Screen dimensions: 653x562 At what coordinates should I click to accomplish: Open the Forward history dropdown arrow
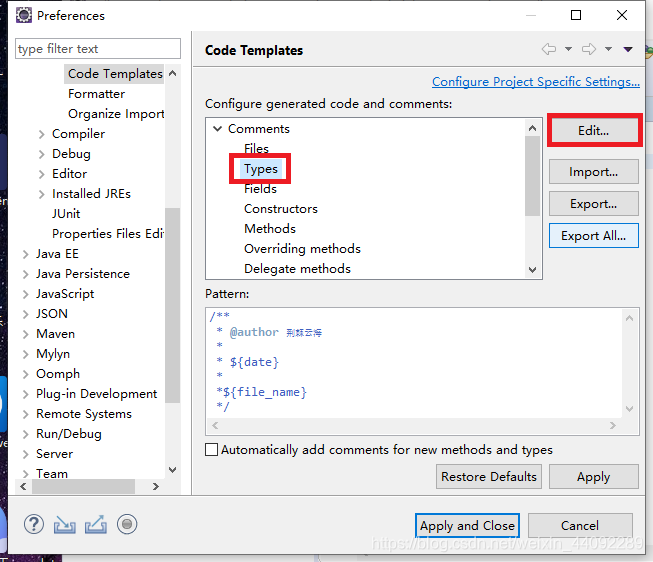[608, 49]
